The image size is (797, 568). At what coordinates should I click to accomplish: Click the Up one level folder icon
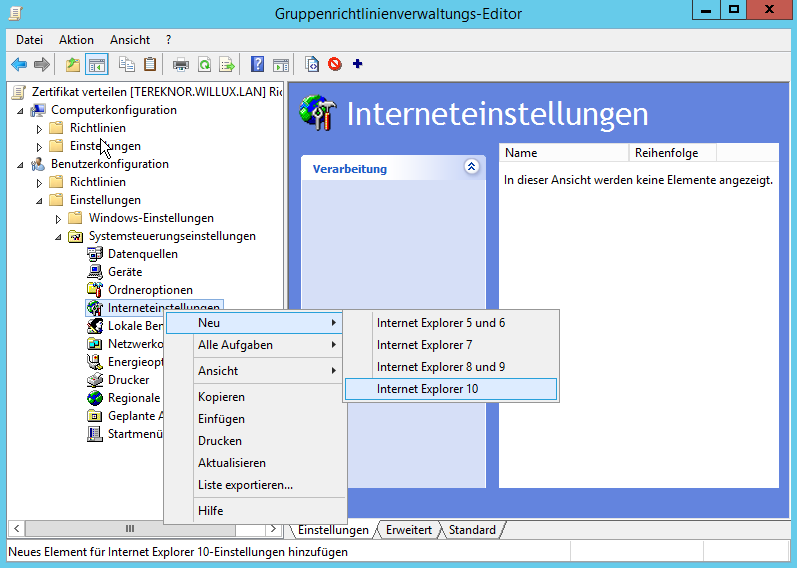point(73,65)
